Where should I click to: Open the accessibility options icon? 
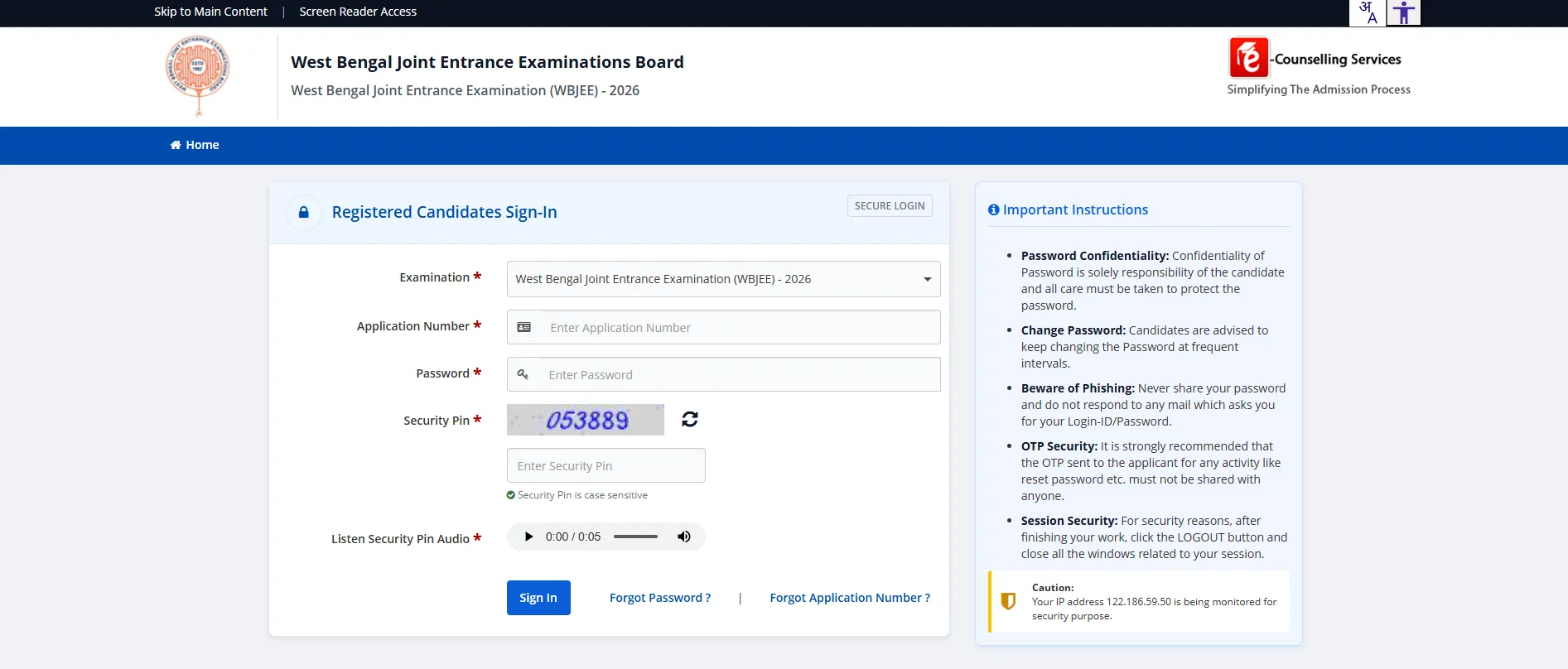1403,12
